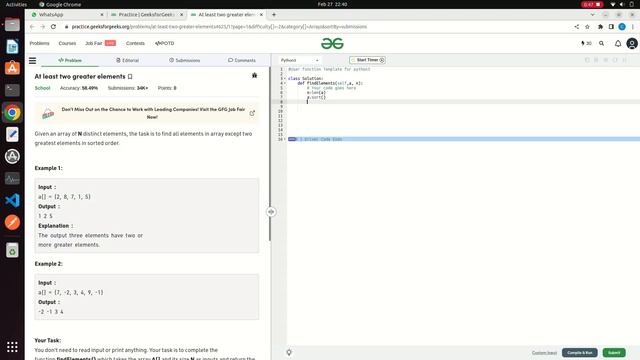Image resolution: width=640 pixels, height=360 pixels.
Task: Open Files from the Ubuntu dock
Action: pyautogui.click(x=12, y=24)
